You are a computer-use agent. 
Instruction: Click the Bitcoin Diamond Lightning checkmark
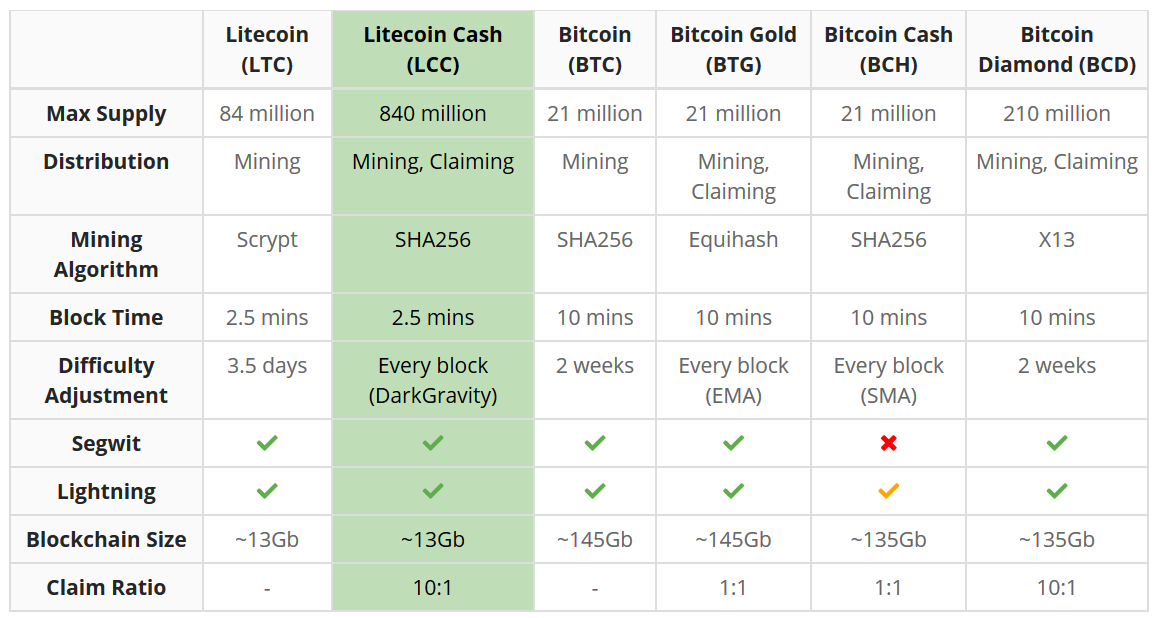[1057, 491]
